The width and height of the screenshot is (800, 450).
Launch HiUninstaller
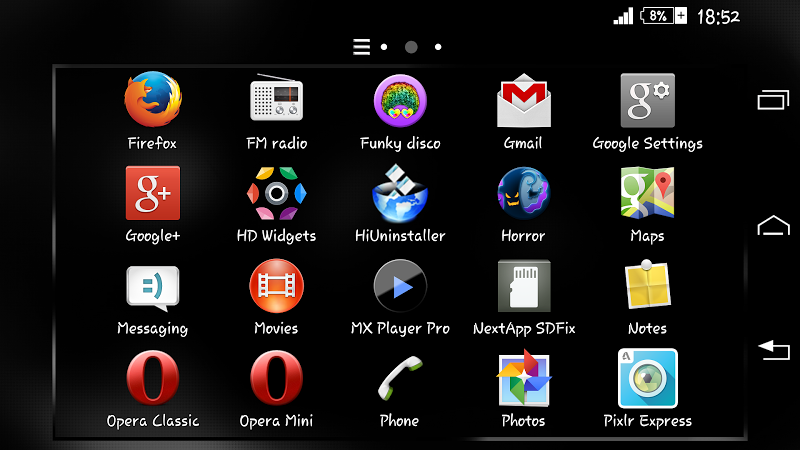point(400,193)
